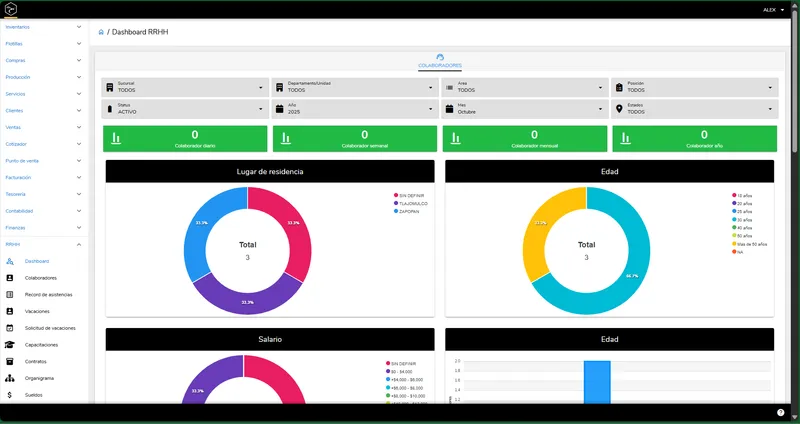Toggle the 30 años legend entry
Viewport: 800px width, 424px height.
[x=742, y=219]
